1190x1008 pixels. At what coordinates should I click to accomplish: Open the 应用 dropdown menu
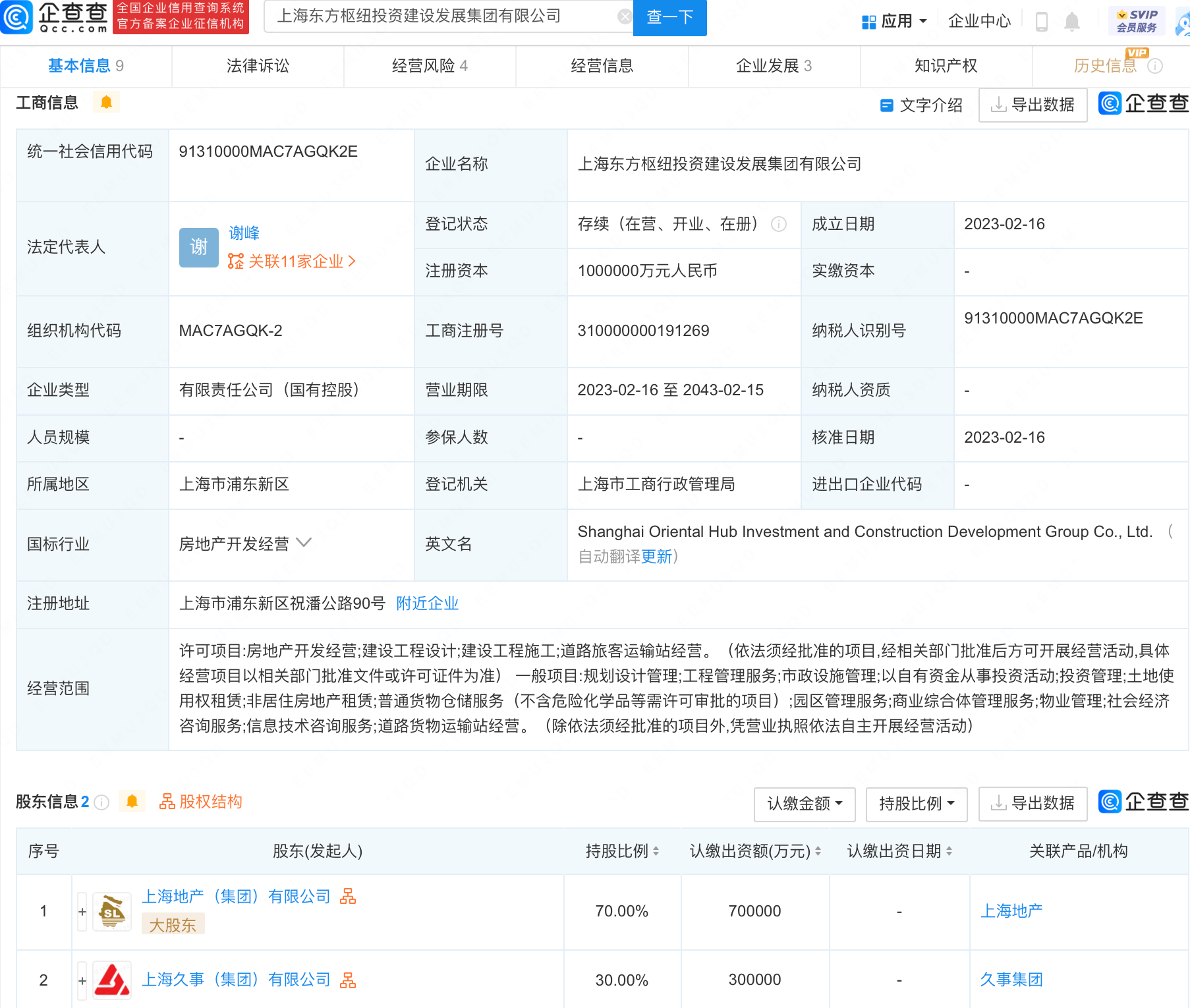[x=894, y=21]
